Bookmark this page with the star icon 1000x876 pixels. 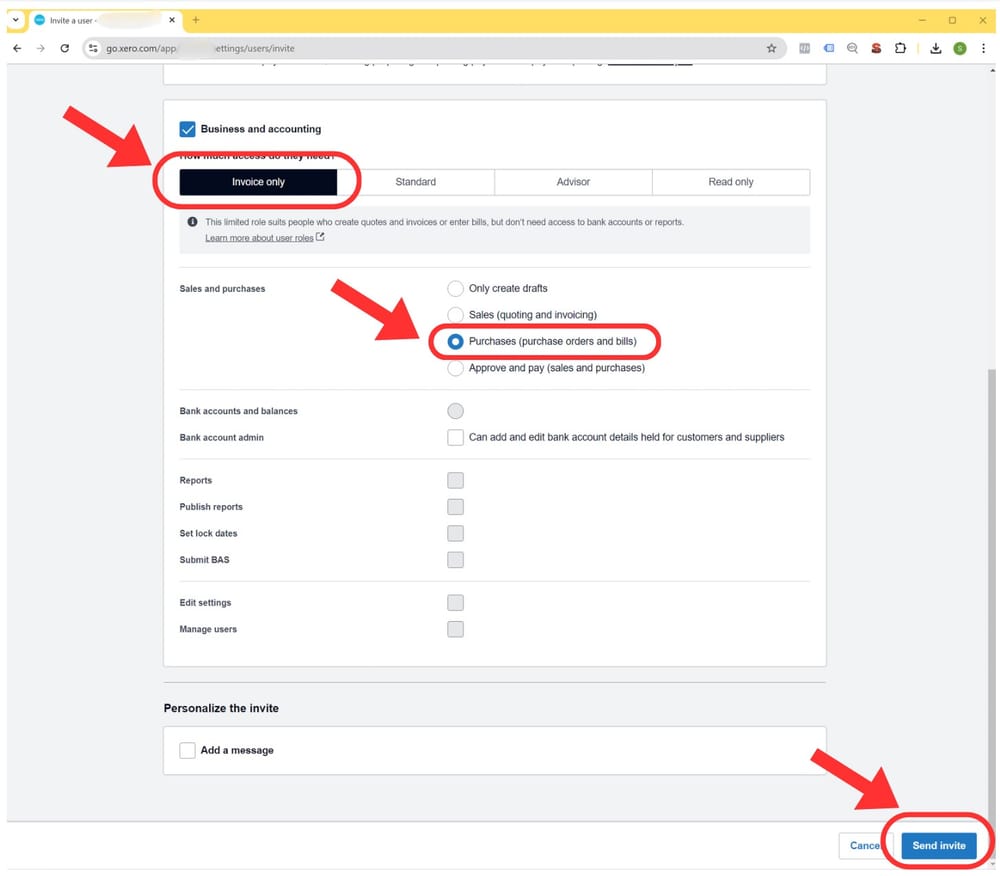(x=771, y=47)
